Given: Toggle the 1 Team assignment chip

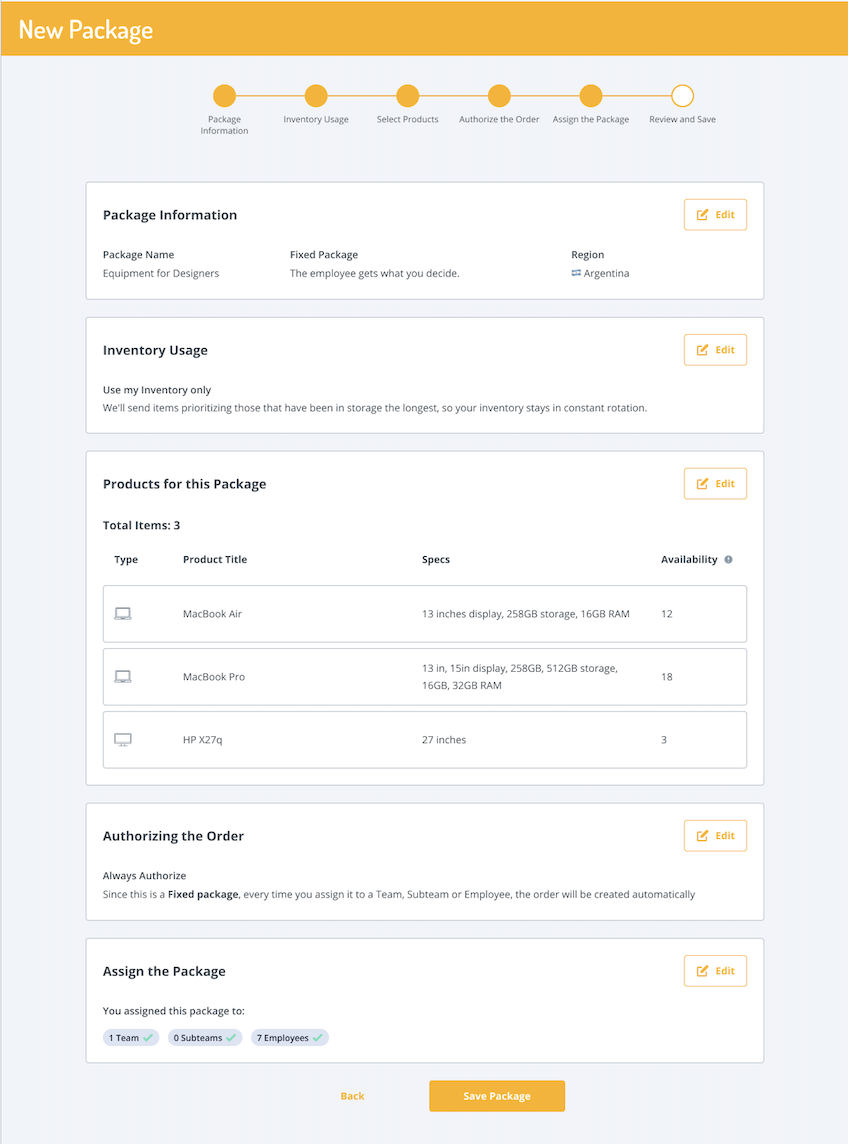Looking at the screenshot, I should pyautogui.click(x=130, y=1037).
